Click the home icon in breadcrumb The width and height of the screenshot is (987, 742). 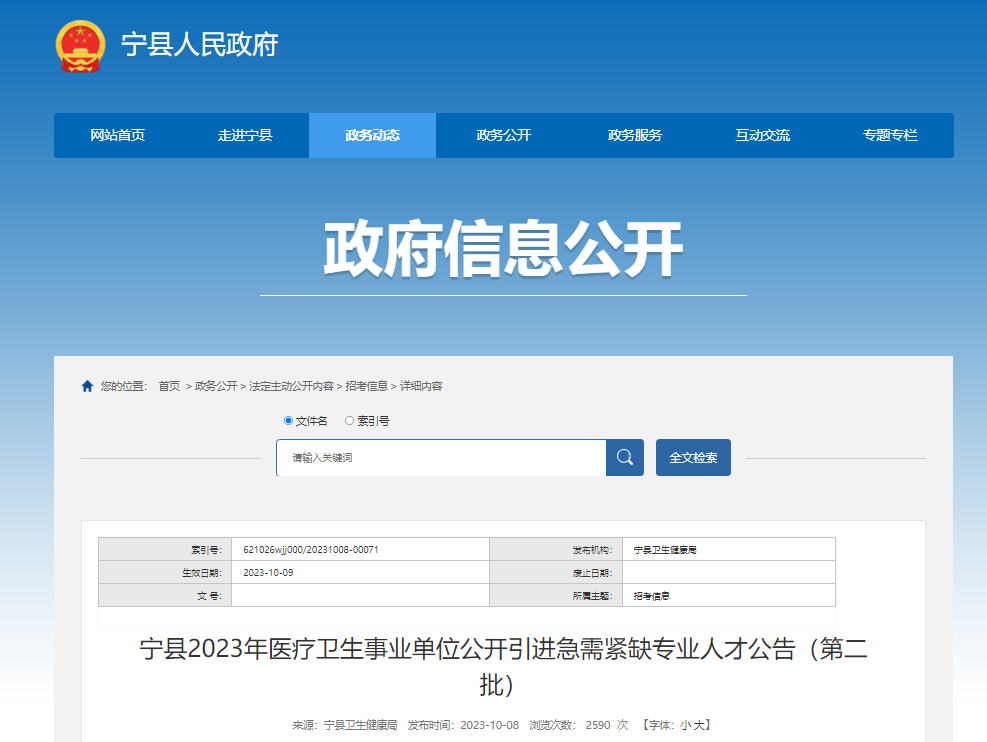coord(87,386)
